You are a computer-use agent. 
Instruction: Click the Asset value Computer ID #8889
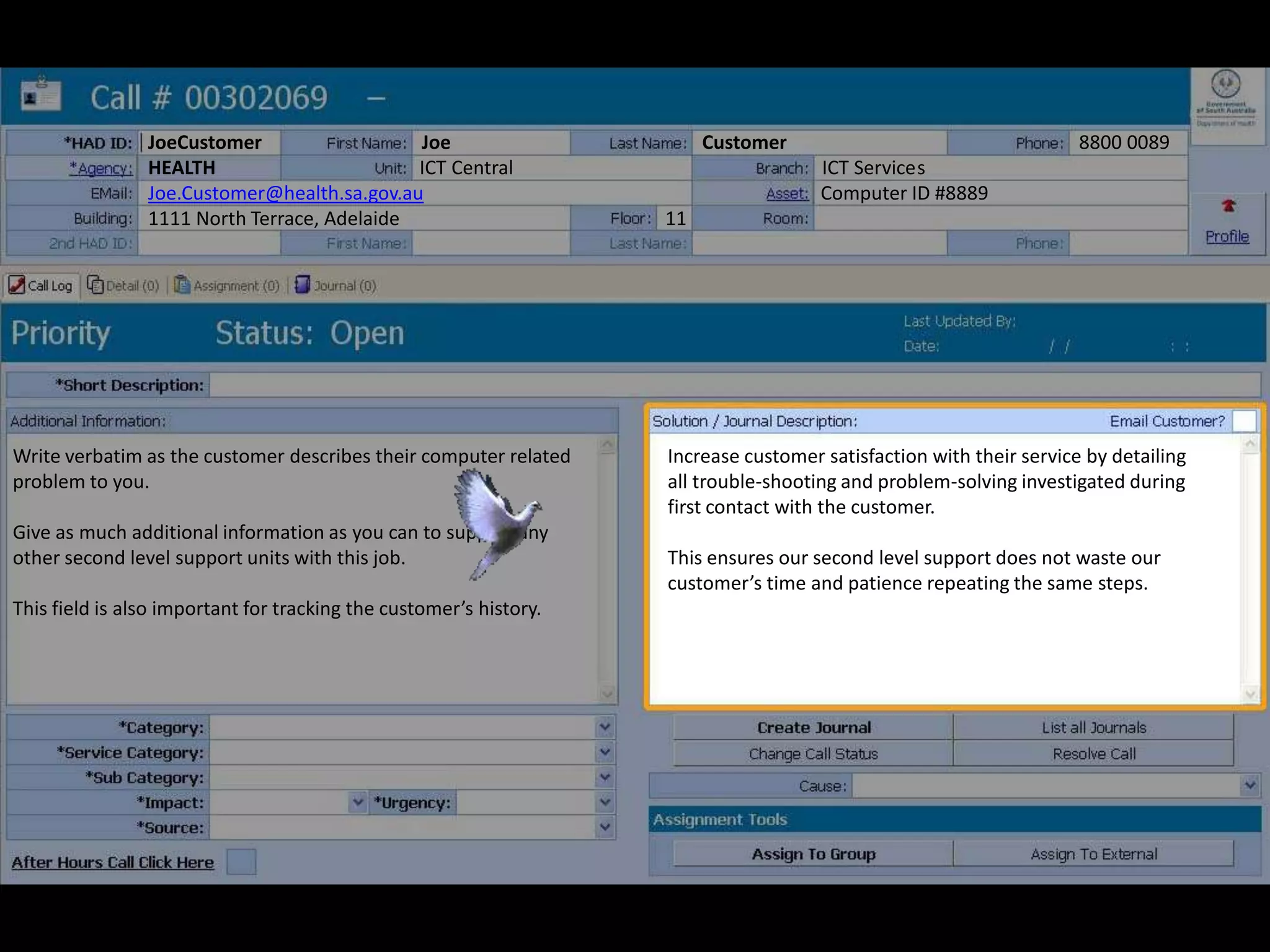point(904,193)
